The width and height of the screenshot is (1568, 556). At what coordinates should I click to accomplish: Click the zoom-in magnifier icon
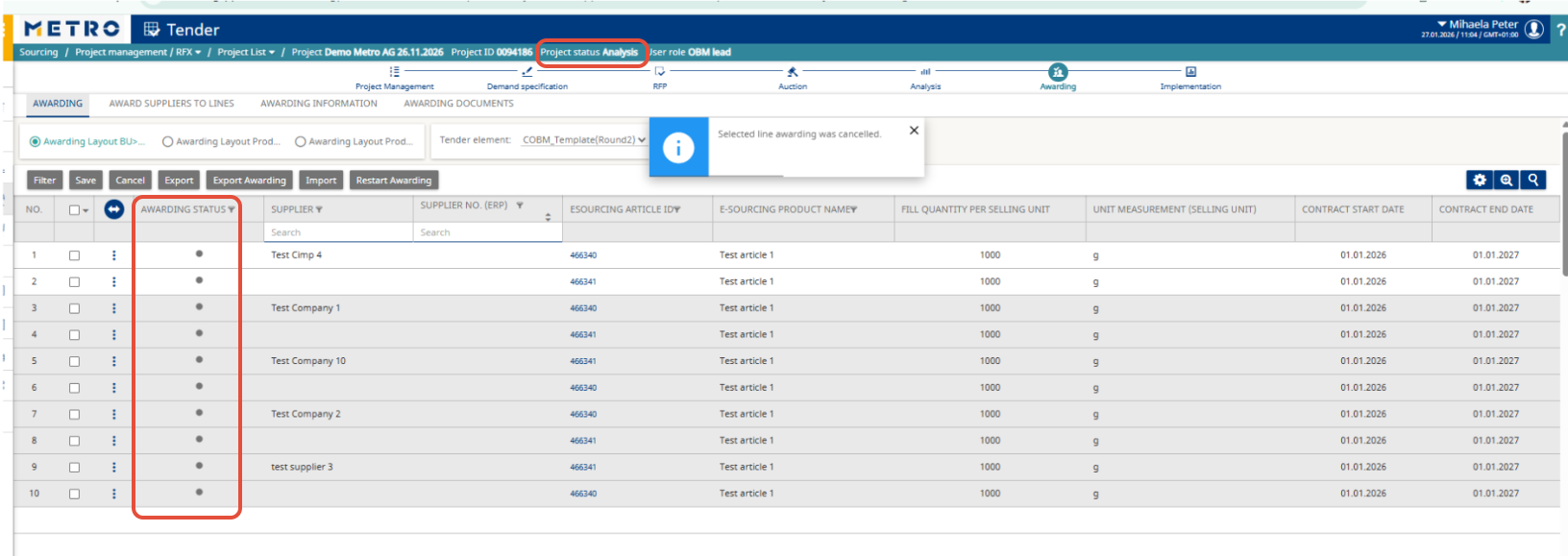[x=1507, y=180]
